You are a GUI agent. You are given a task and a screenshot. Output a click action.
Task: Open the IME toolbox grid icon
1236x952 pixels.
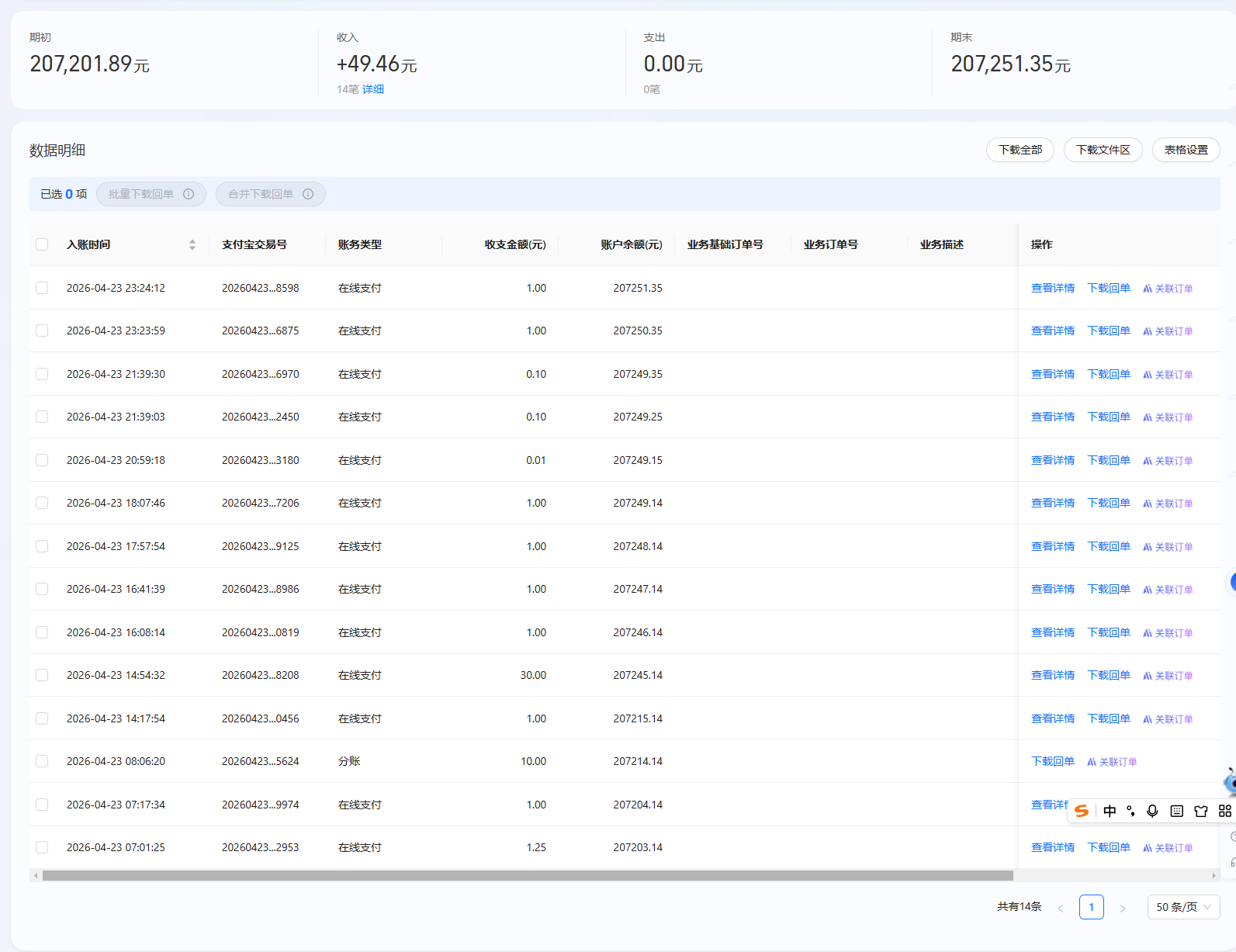[x=1224, y=811]
